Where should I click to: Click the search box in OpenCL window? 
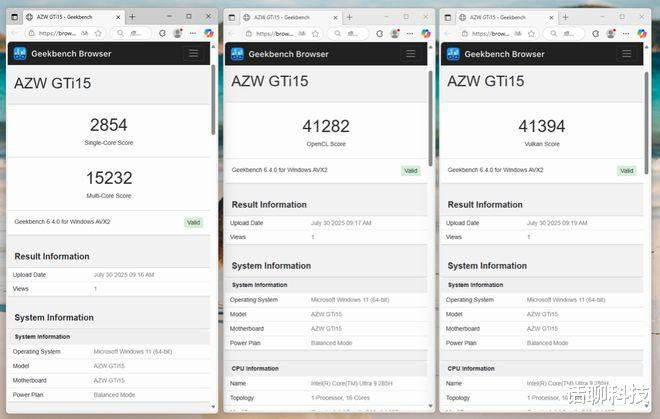click(x=349, y=33)
